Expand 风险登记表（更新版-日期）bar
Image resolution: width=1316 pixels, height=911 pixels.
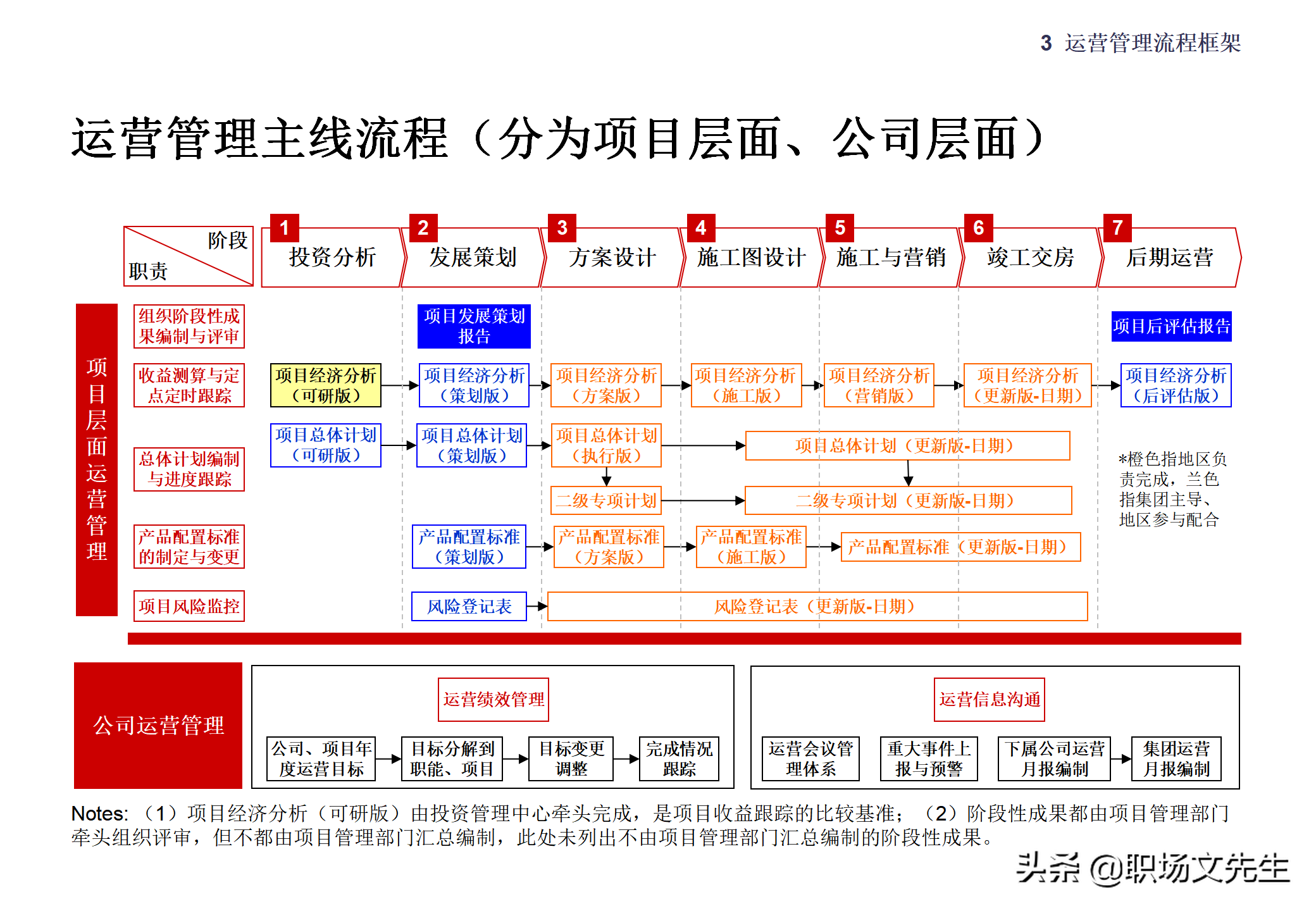click(816, 605)
